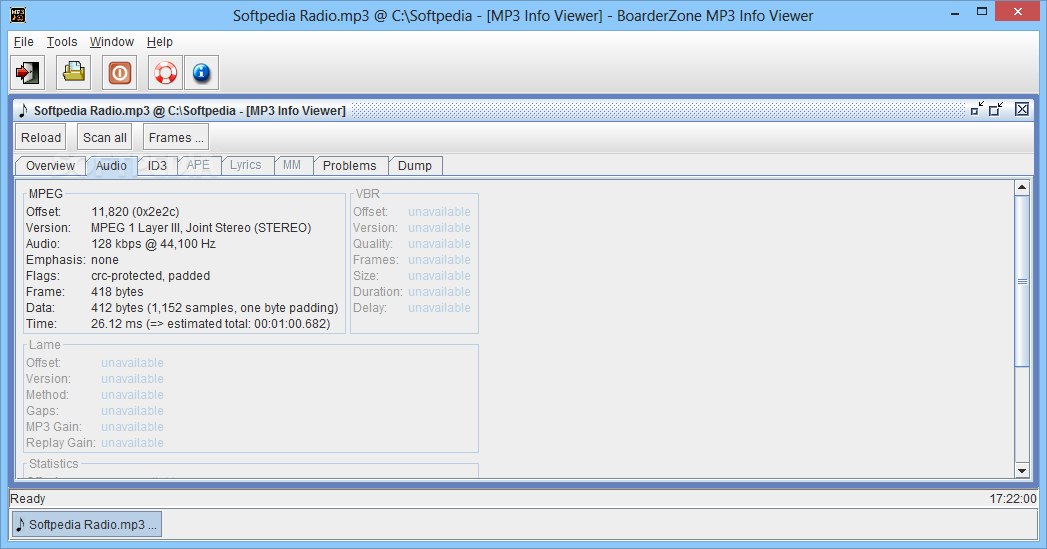Open the Tools menu
The height and width of the screenshot is (549, 1047).
[62, 41]
